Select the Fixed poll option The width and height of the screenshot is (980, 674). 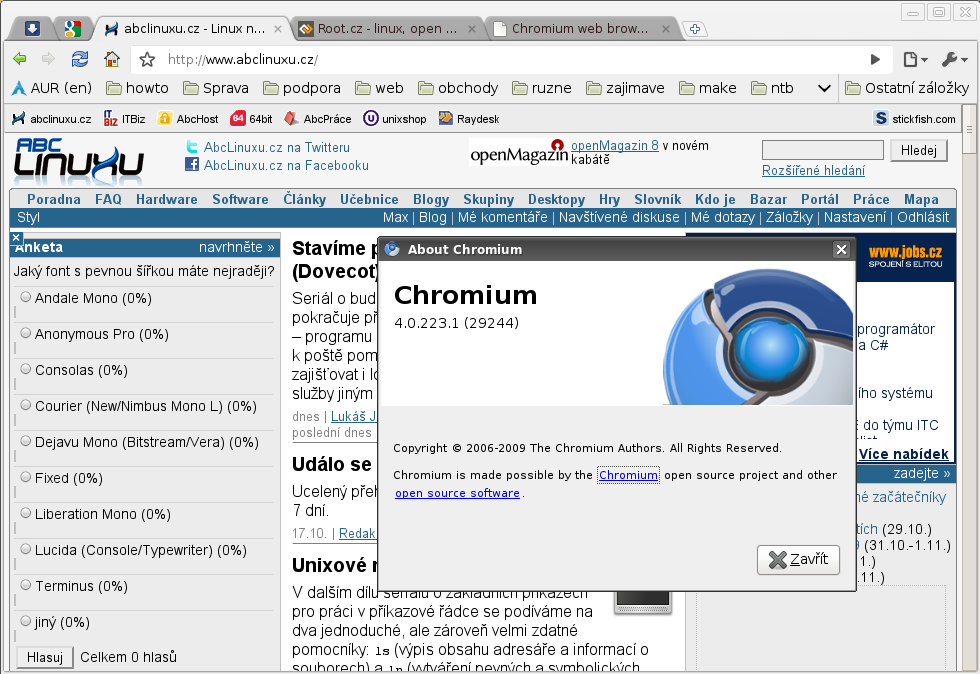26,477
